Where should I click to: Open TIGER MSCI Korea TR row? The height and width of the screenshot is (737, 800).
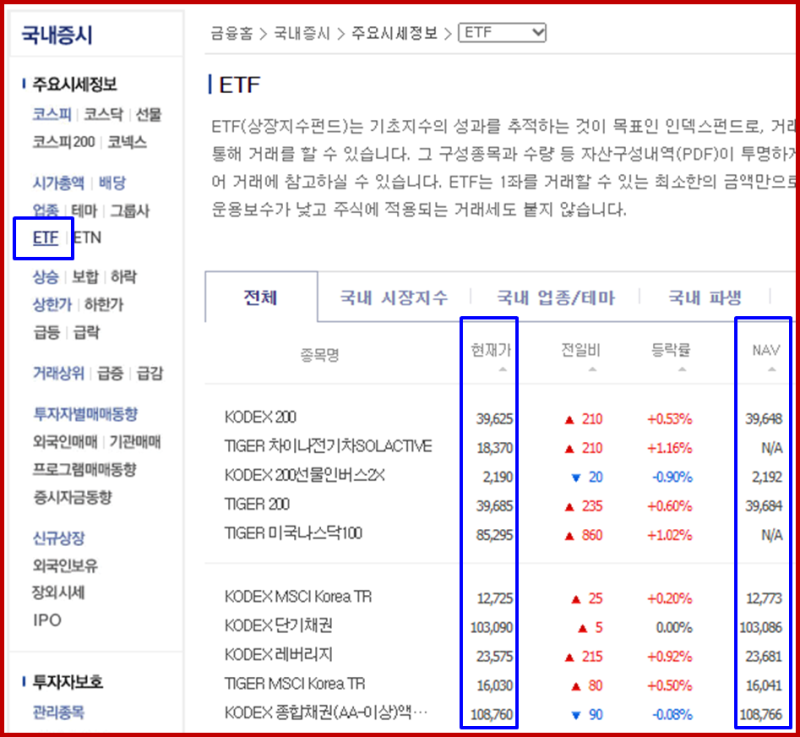coord(295,683)
